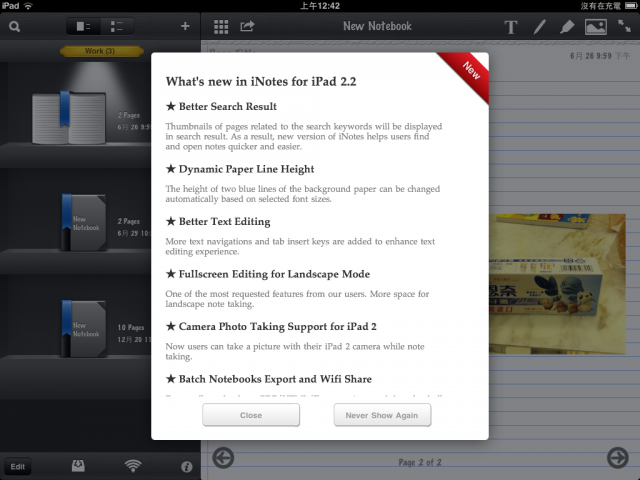This screenshot has width=640, height=480.
Task: Tap the New Notebook title
Action: click(377, 26)
